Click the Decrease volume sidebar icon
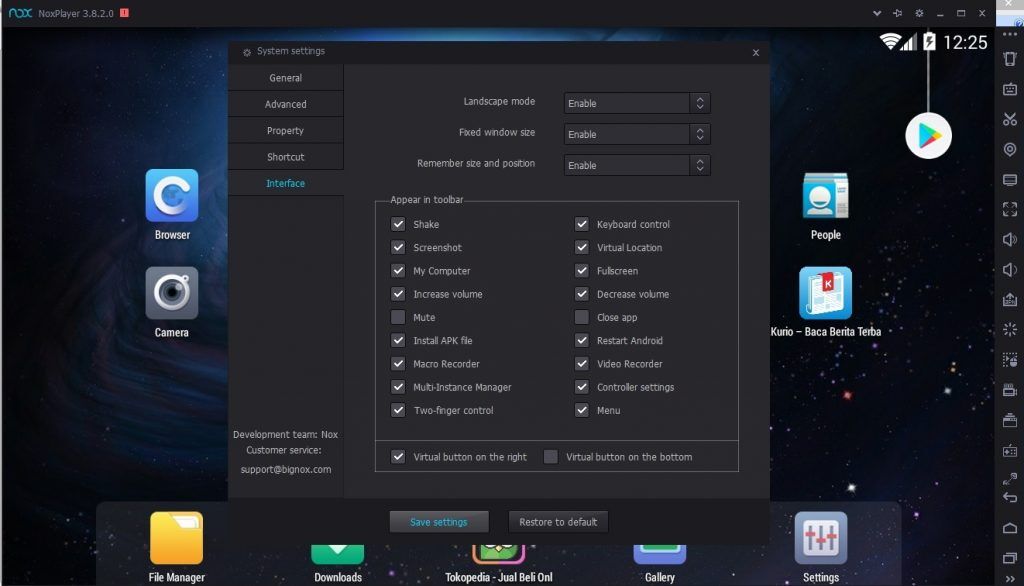Screen dimensions: 1024x586 click(1010, 269)
